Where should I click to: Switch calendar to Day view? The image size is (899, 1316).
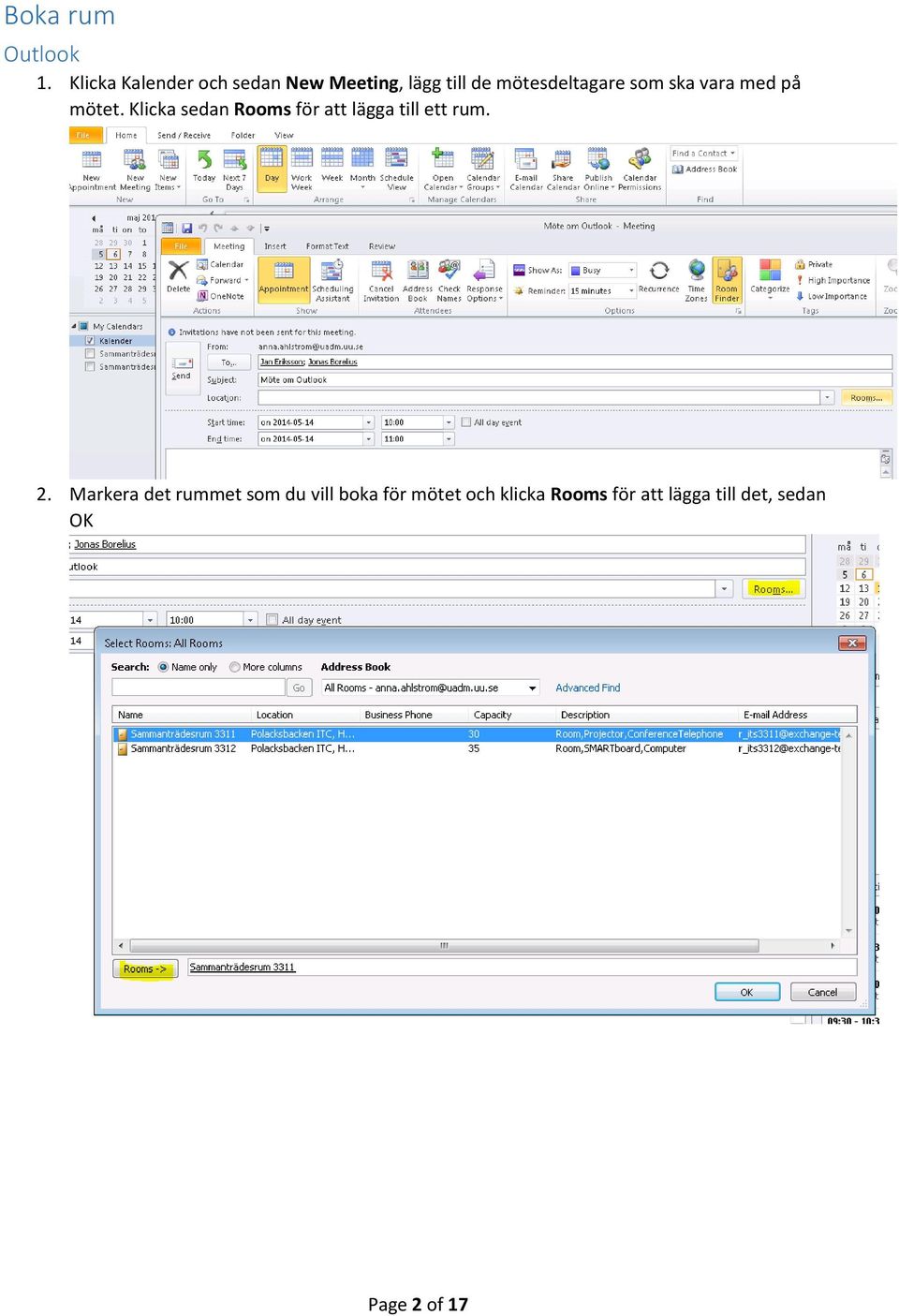coord(272,169)
